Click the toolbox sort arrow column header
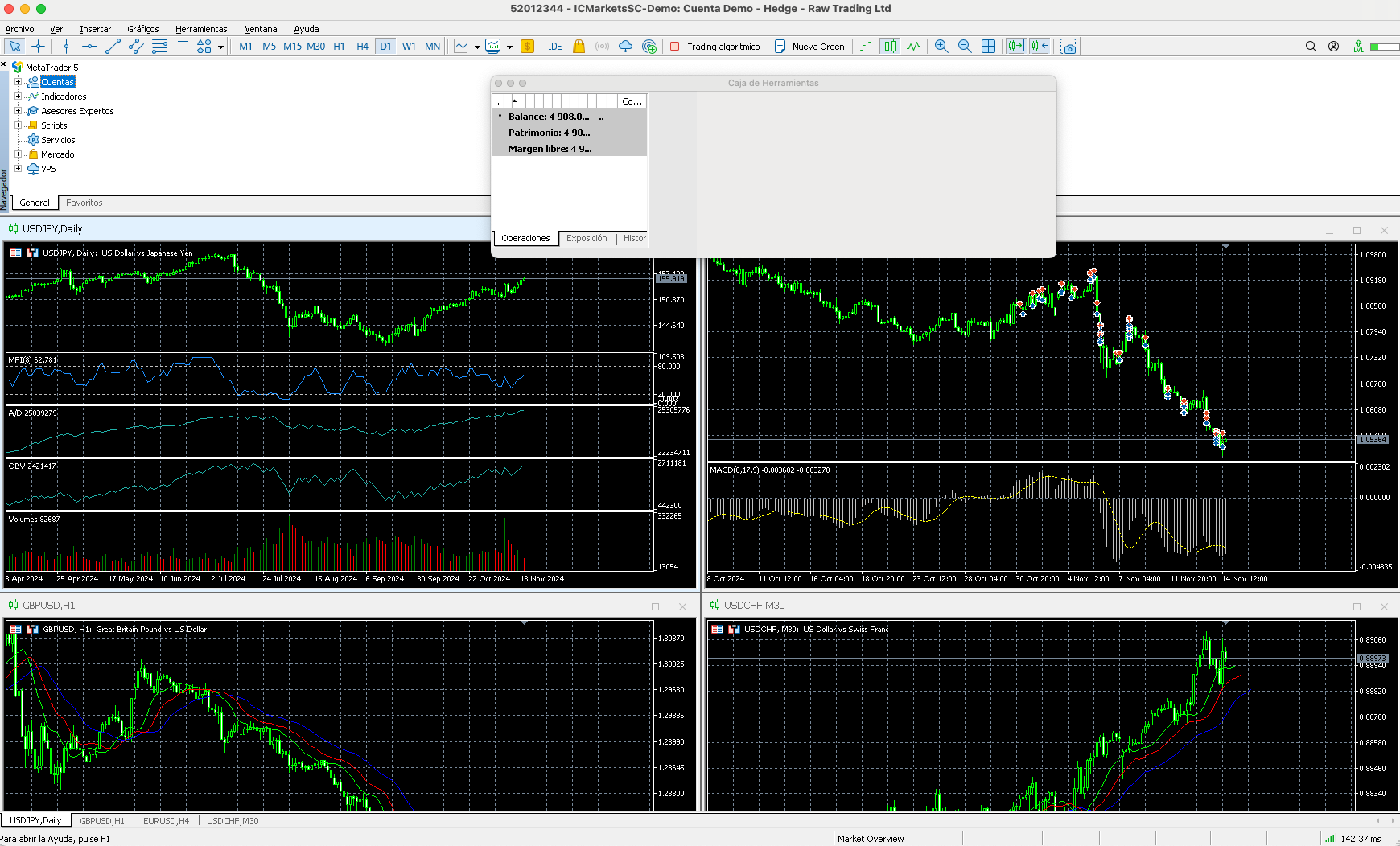The width and height of the screenshot is (1400, 846). 515,101
